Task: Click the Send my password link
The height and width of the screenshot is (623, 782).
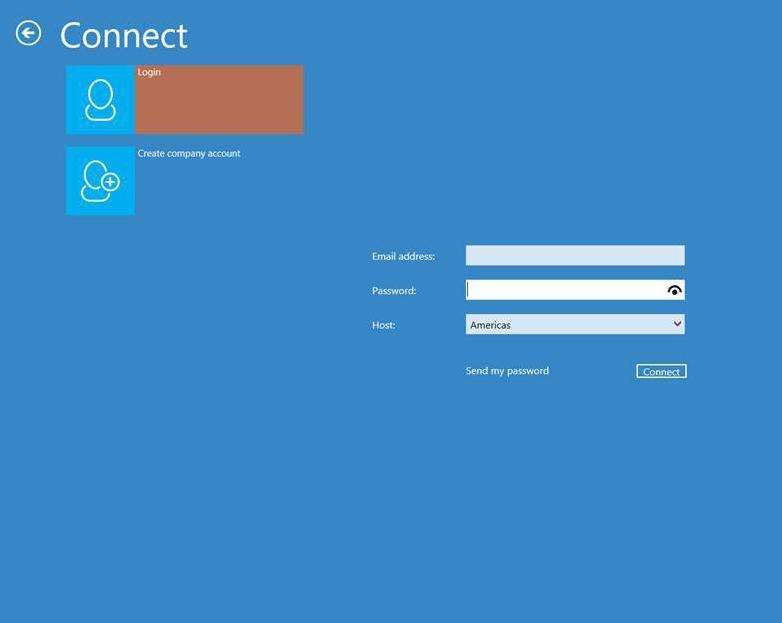Action: [507, 371]
